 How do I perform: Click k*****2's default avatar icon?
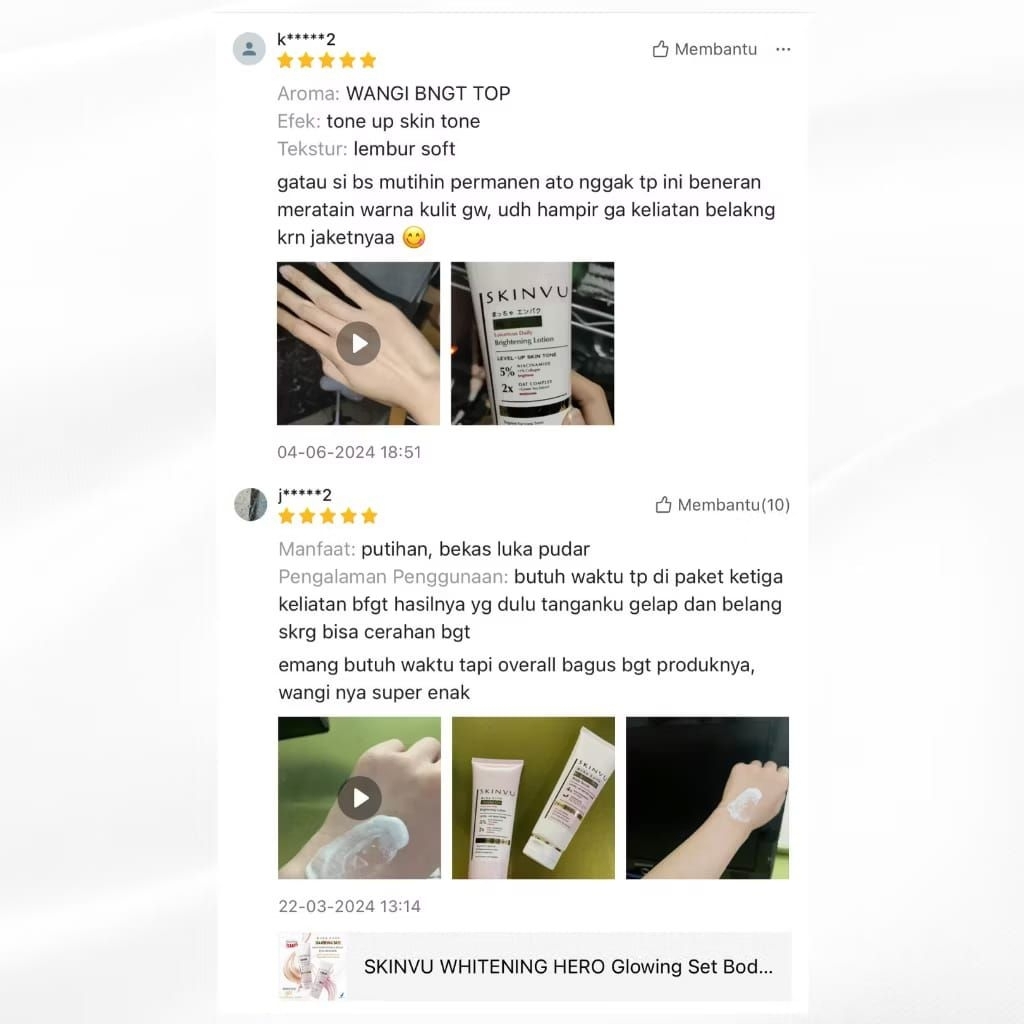pos(249,48)
